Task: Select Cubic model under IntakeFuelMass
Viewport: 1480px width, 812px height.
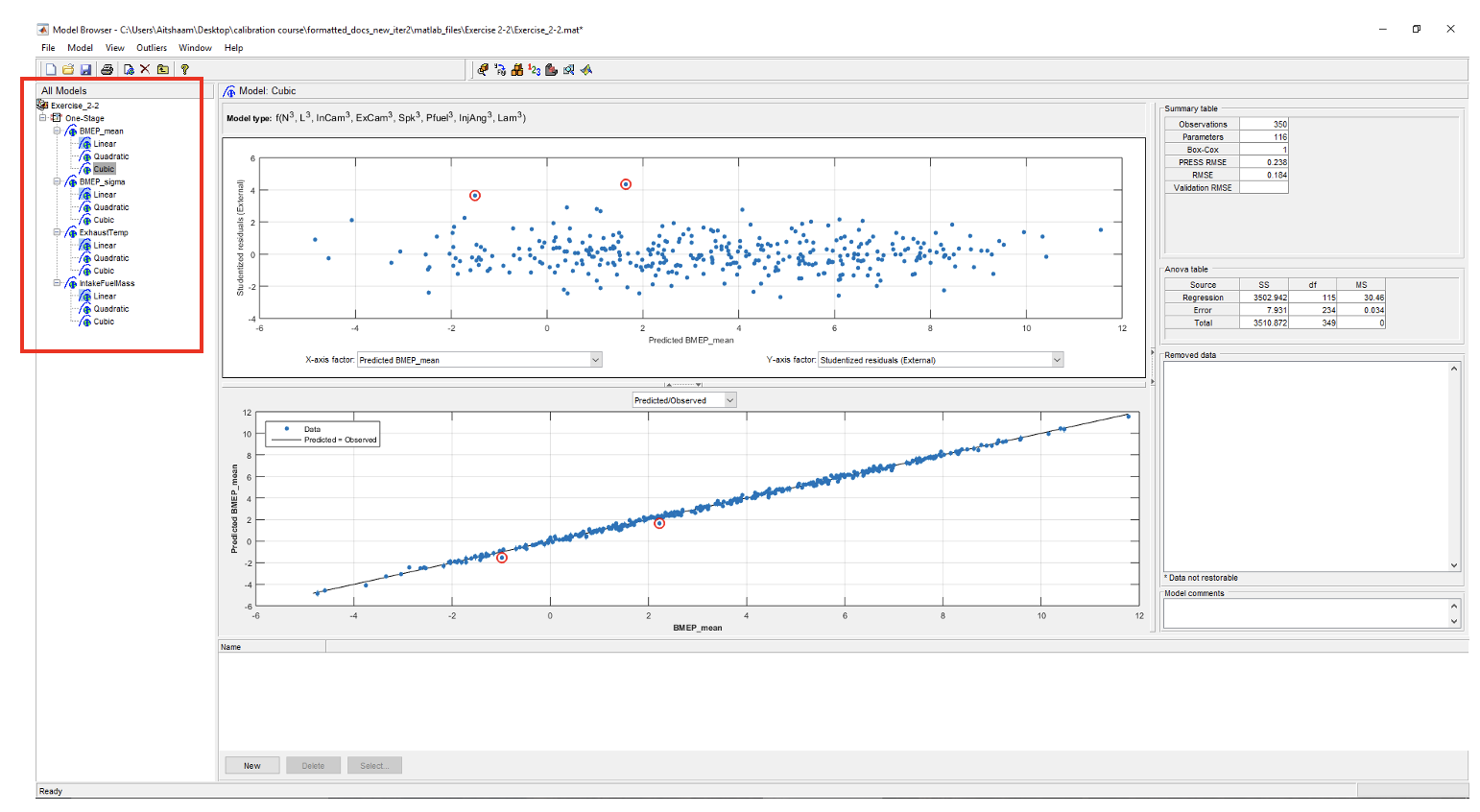Action: (104, 322)
